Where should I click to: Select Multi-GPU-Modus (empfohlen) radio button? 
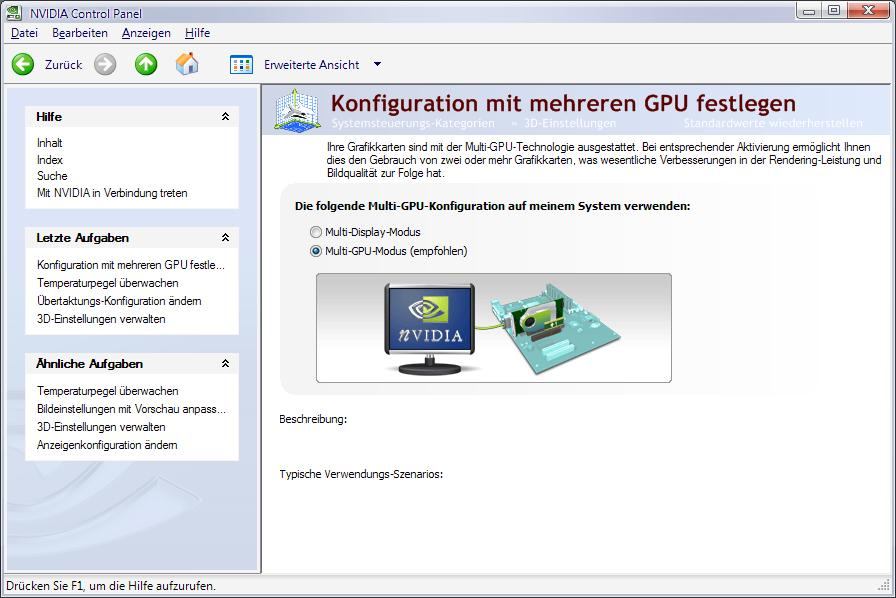pyautogui.click(x=315, y=251)
